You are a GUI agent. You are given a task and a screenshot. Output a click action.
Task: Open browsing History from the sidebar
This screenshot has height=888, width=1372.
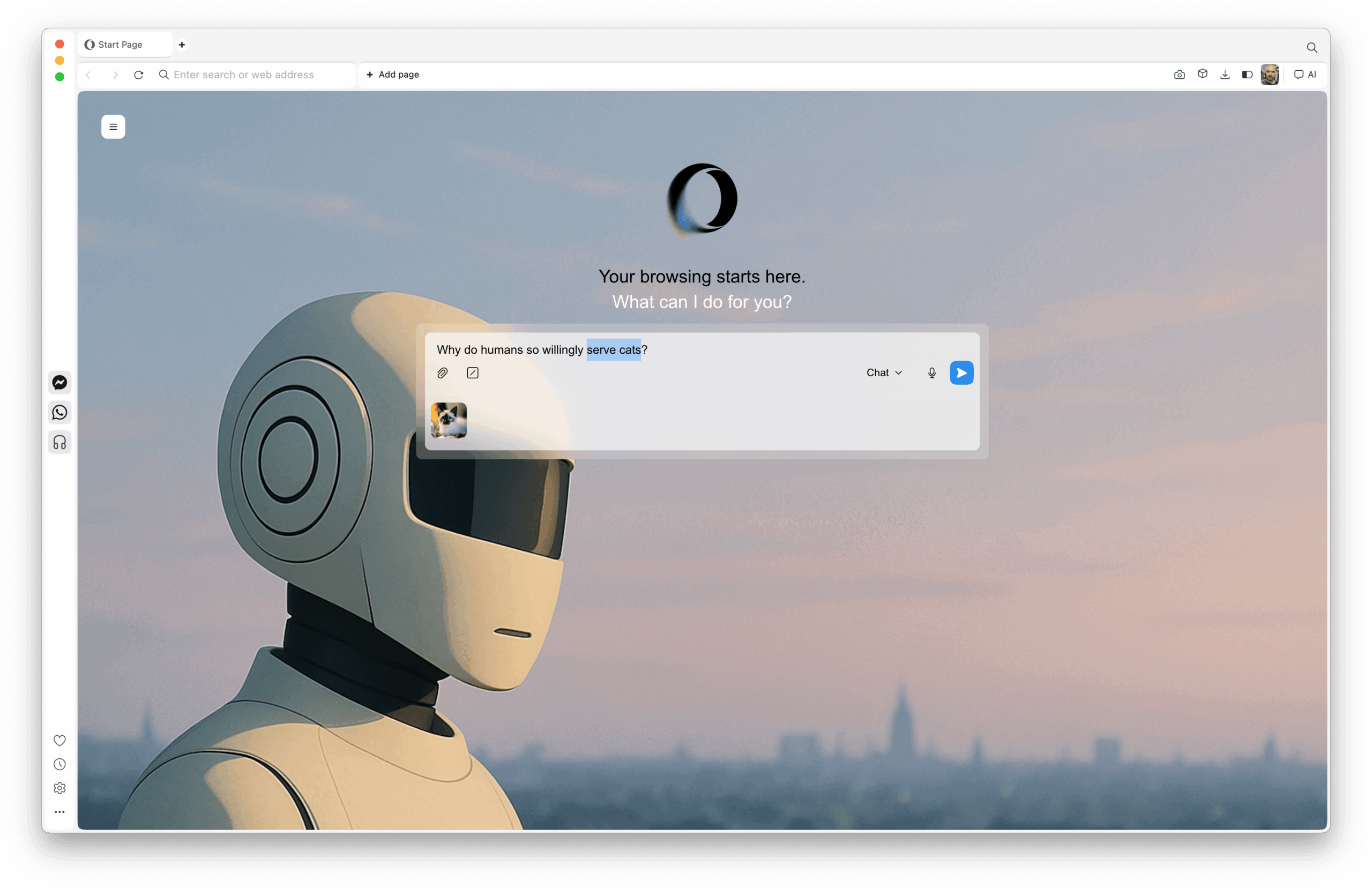[59, 764]
